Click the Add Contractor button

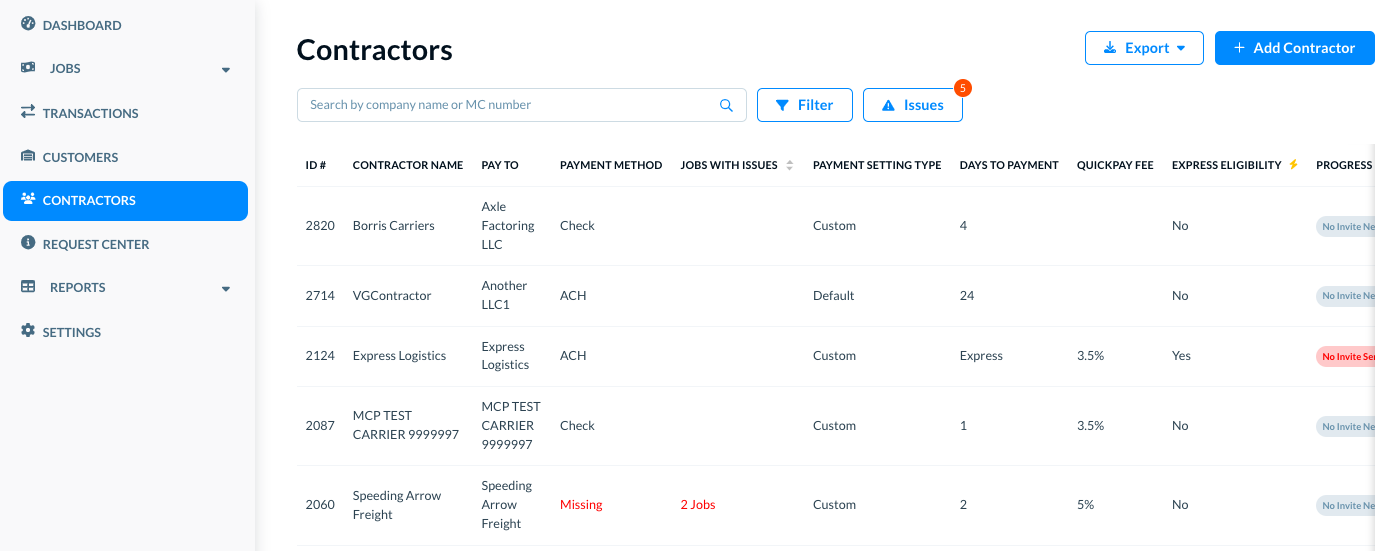pos(1294,48)
